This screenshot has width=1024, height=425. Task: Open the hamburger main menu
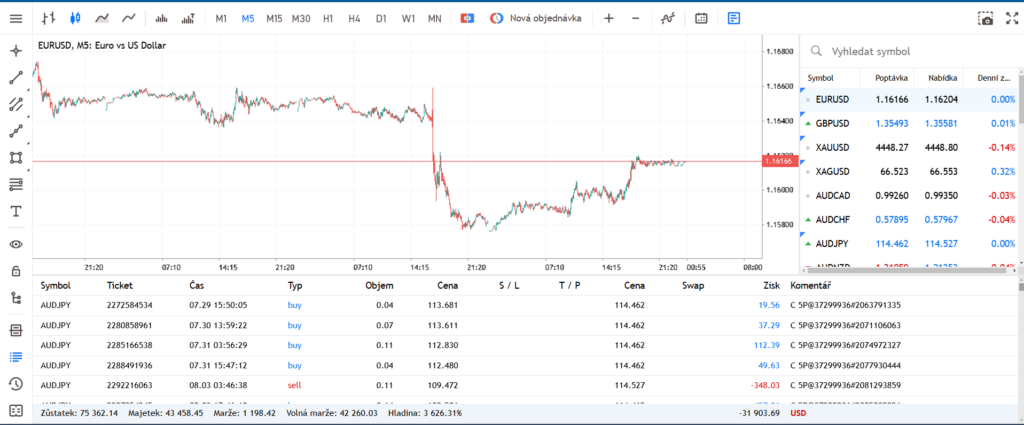pos(16,19)
